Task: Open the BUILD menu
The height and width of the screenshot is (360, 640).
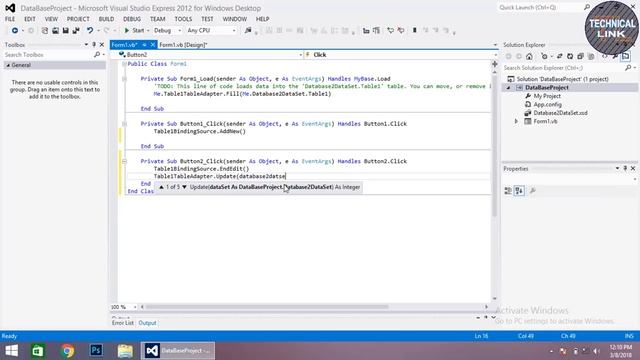Action: [x=107, y=19]
